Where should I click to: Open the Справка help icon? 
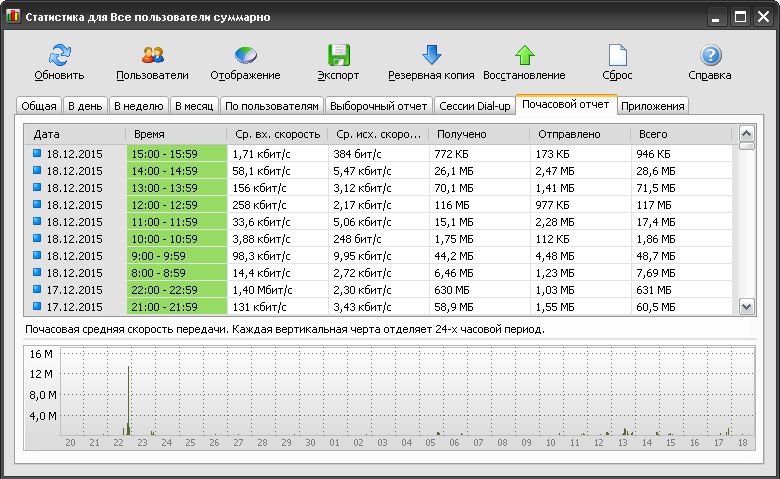[710, 55]
